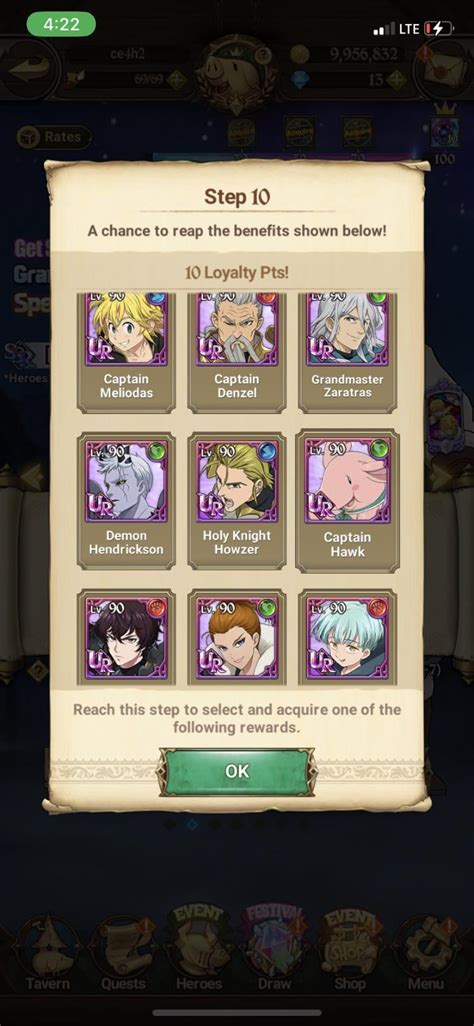Open the Heroes helmet icon
Viewport: 474px width, 1026px height.
click(199, 950)
